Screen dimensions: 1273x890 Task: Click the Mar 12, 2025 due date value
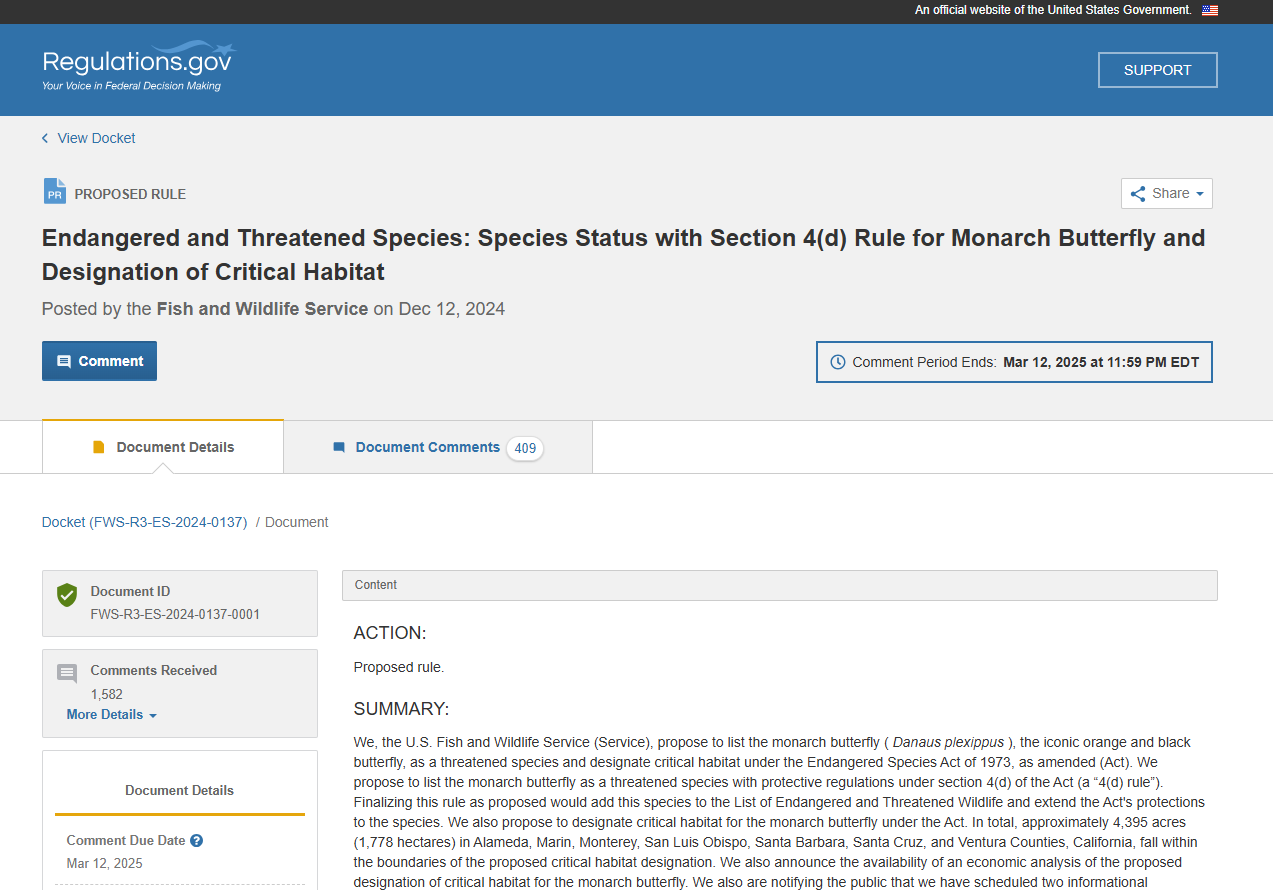105,863
